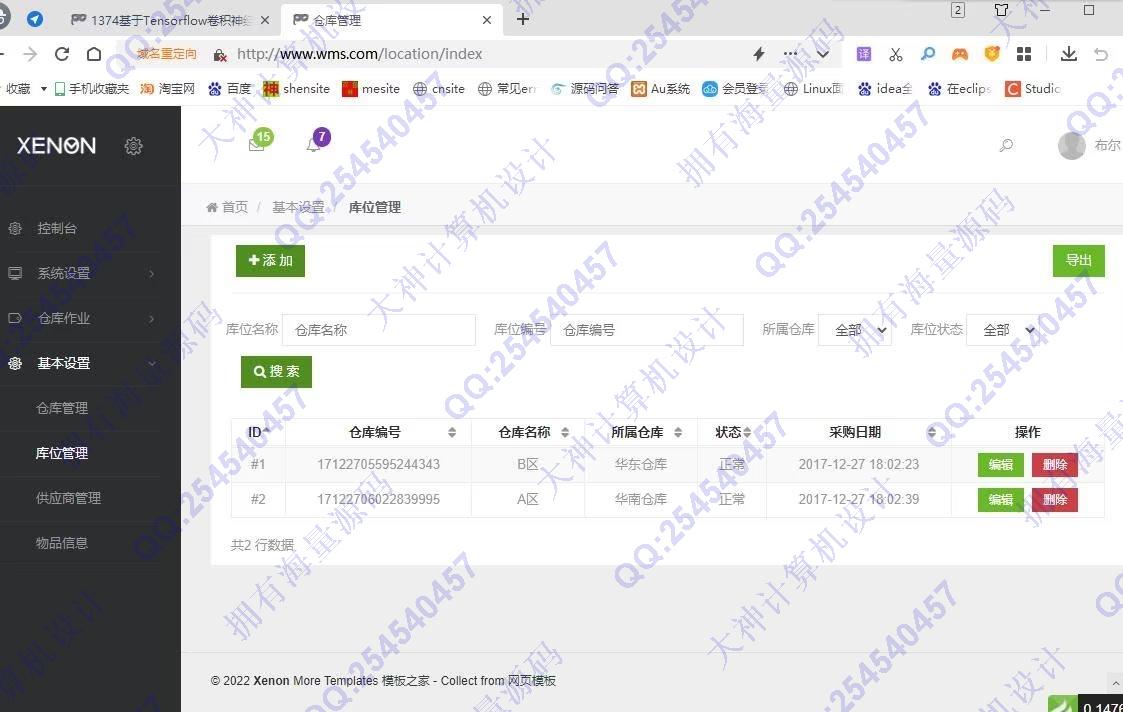Open the browser downloads icon

tap(1069, 54)
